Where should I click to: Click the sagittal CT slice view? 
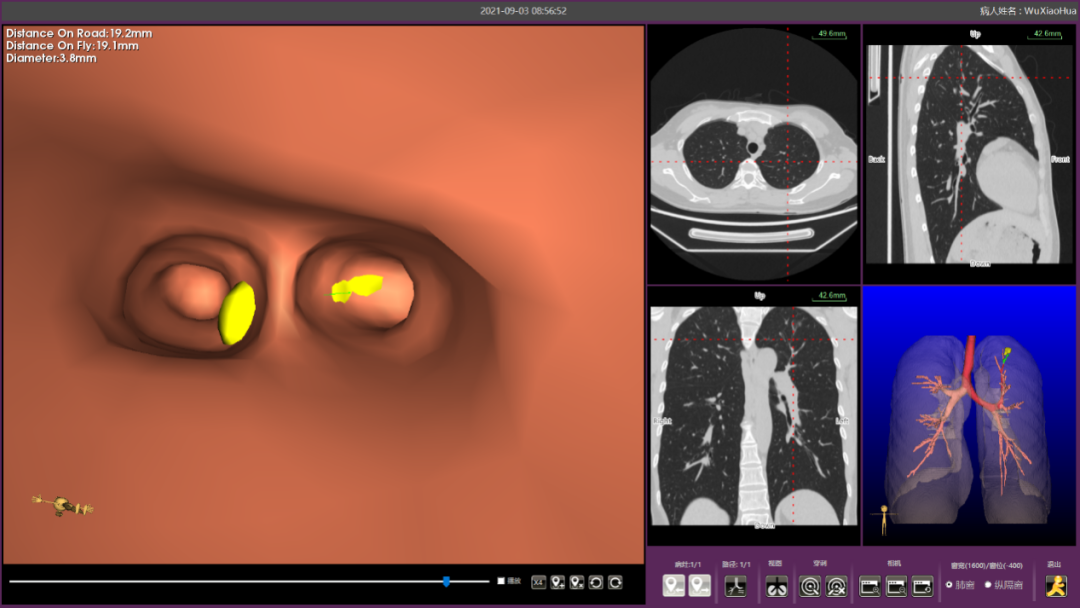(x=969, y=154)
